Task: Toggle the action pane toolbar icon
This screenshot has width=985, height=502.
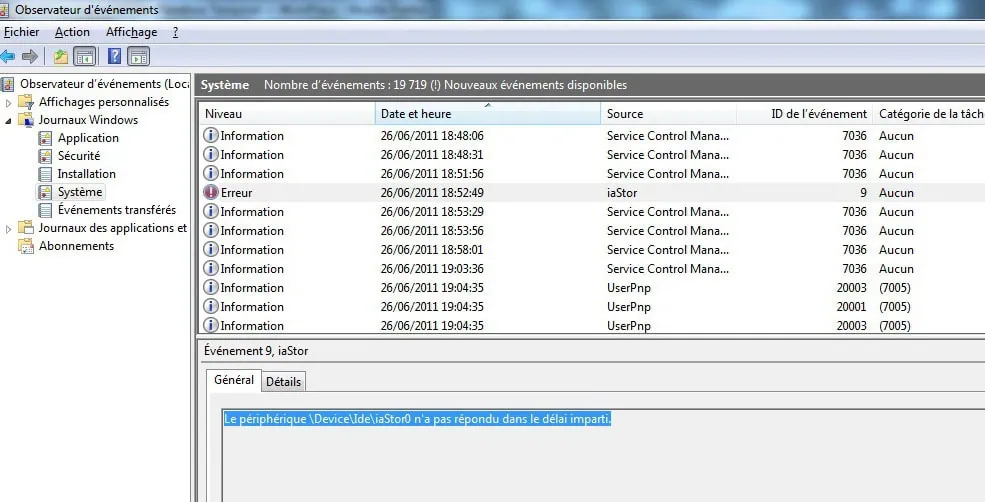Action: (x=138, y=56)
